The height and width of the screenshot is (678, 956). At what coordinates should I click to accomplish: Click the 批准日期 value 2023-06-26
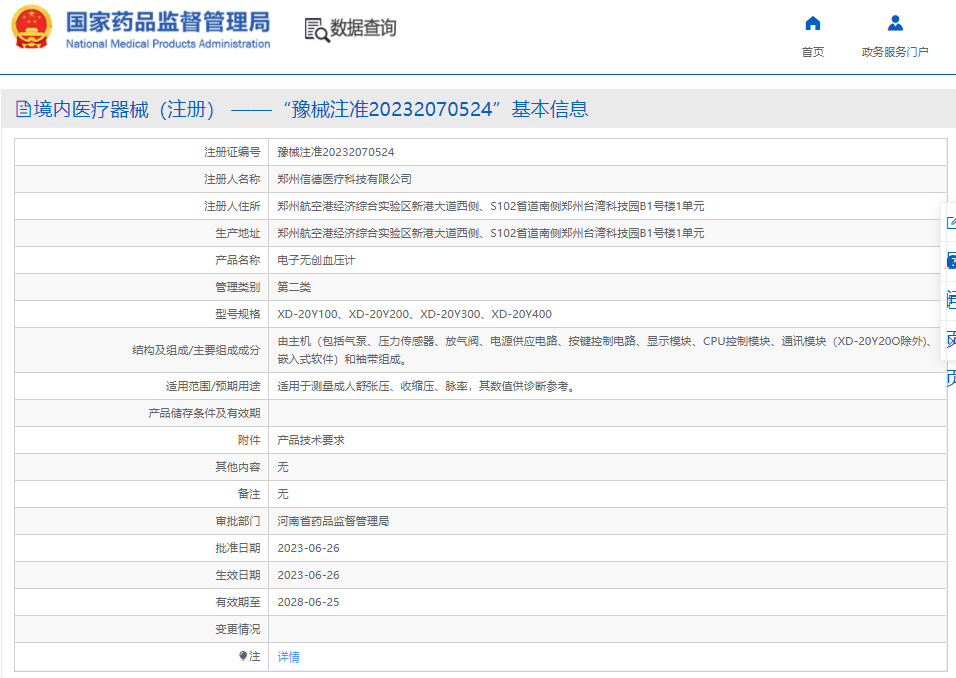309,548
